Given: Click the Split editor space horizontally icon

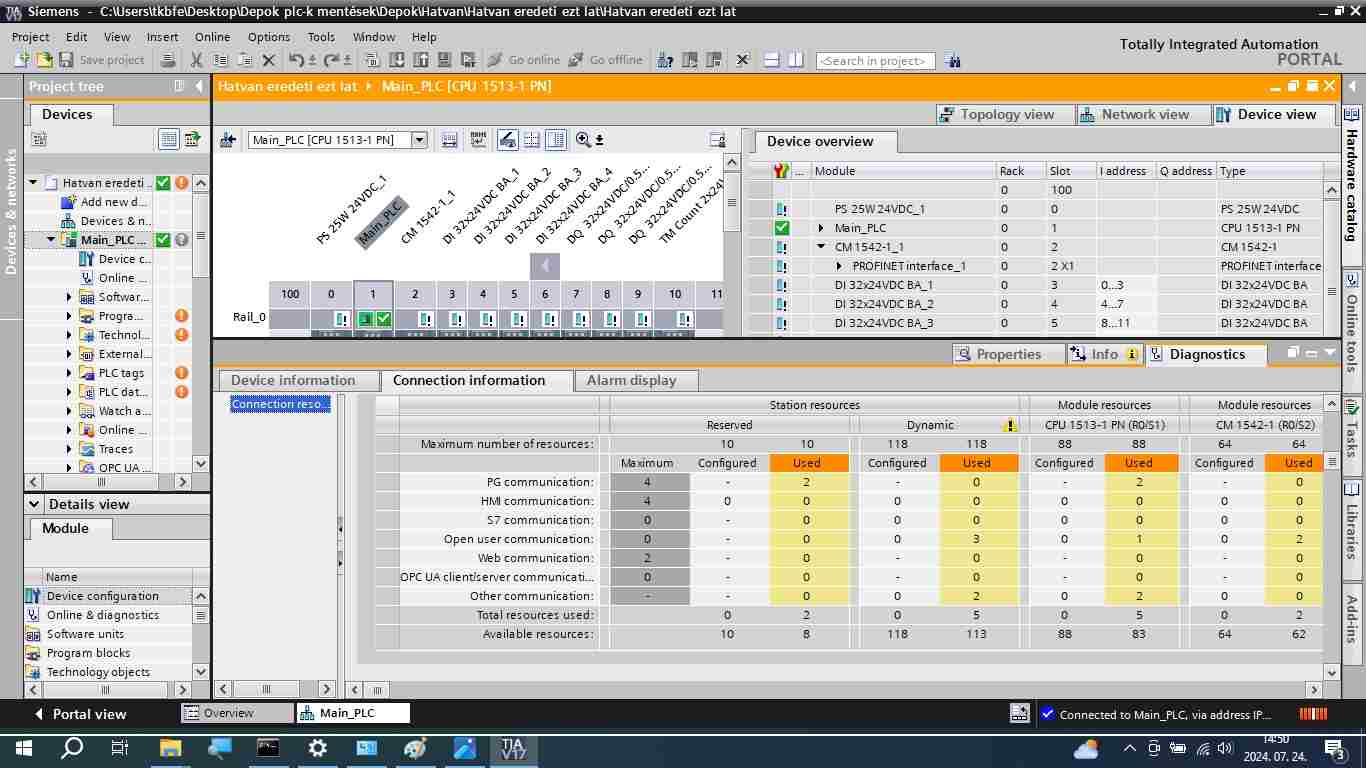Looking at the screenshot, I should 772,60.
